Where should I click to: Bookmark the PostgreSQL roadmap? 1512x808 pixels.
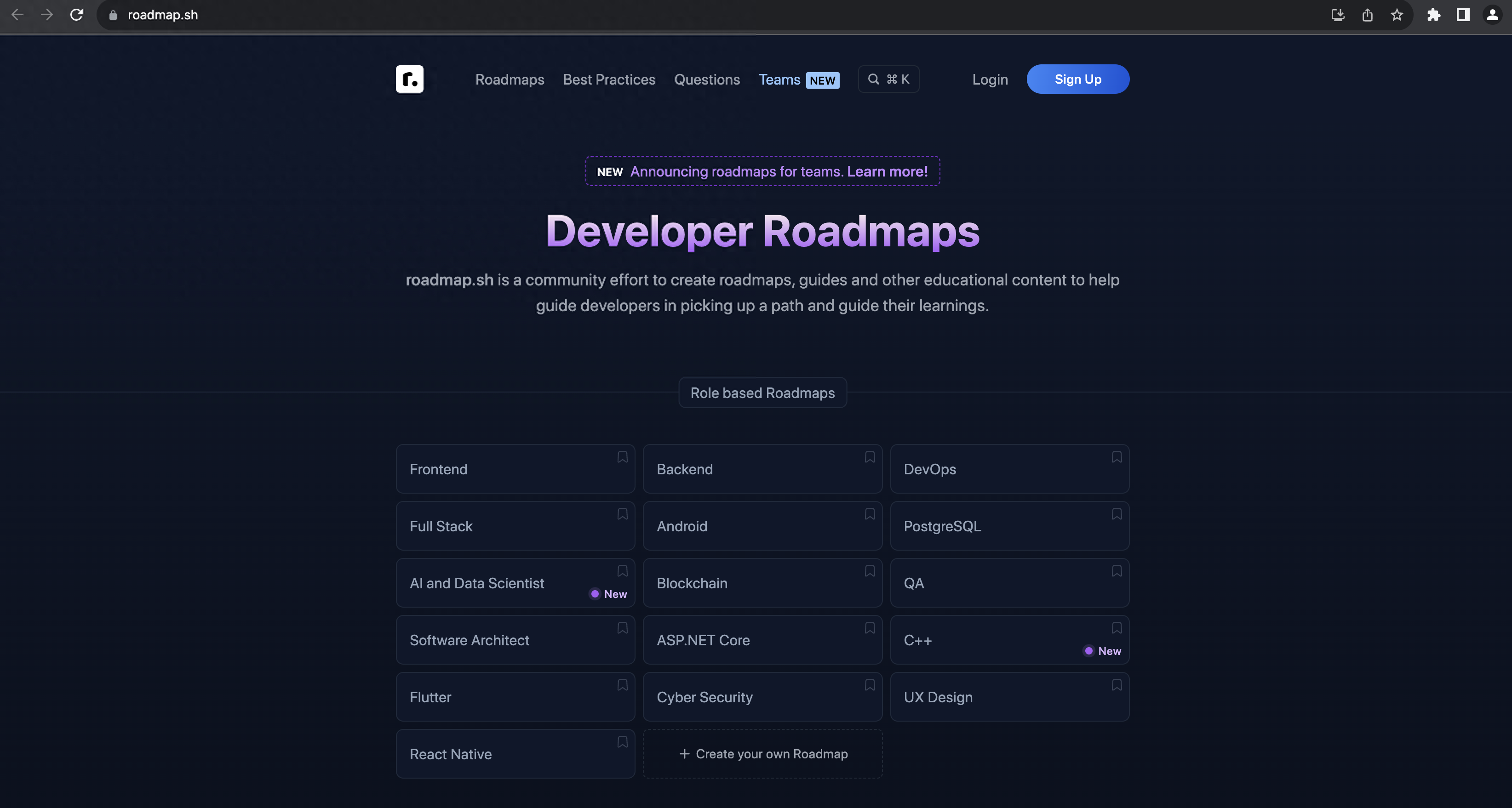pyautogui.click(x=1117, y=514)
